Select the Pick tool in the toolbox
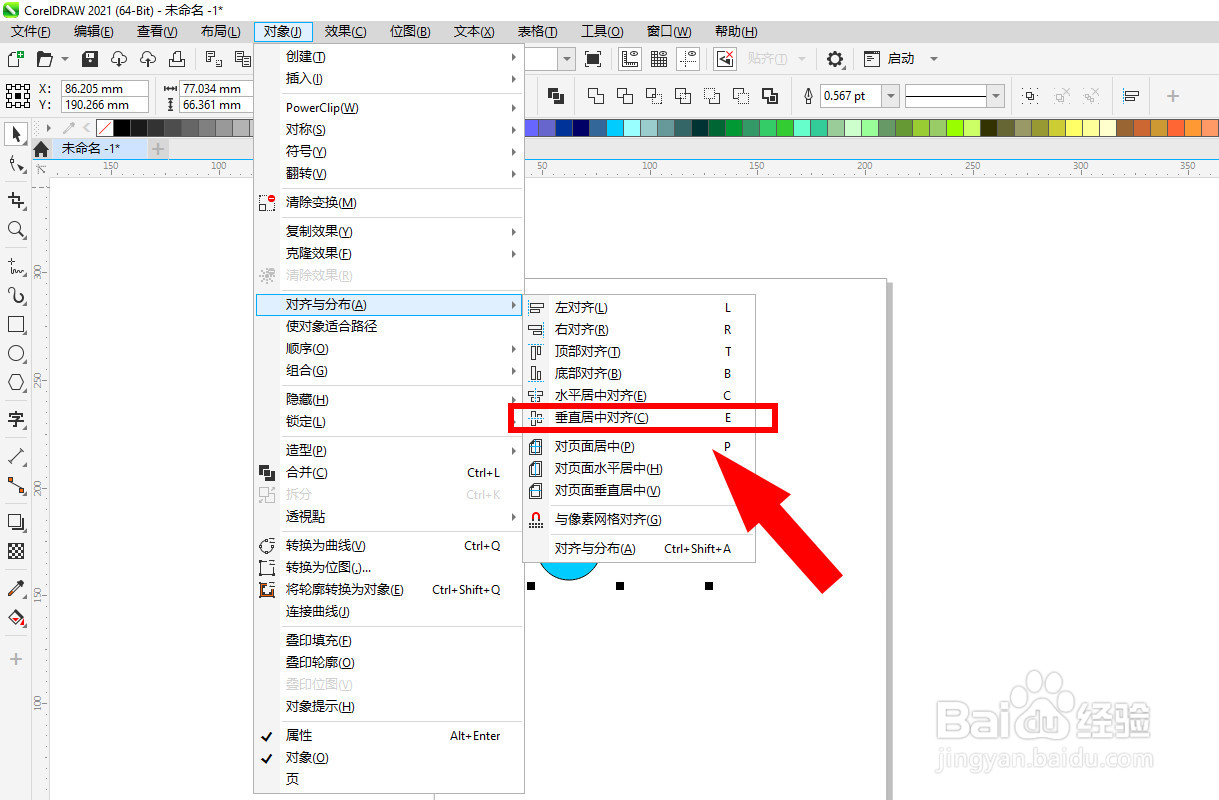Screen dimensions: 1219x800 click(14, 134)
